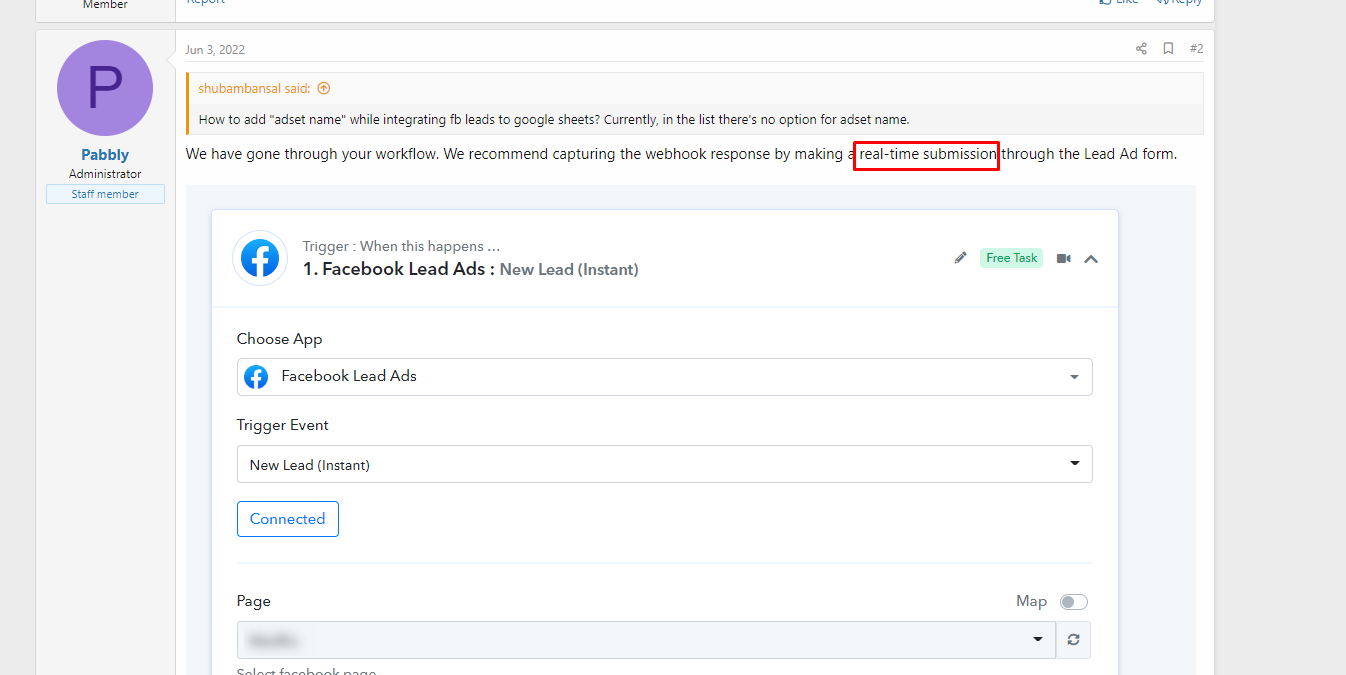Jump to quoted post via arrow icon
Screen dimensions: 1346x675
click(x=323, y=88)
